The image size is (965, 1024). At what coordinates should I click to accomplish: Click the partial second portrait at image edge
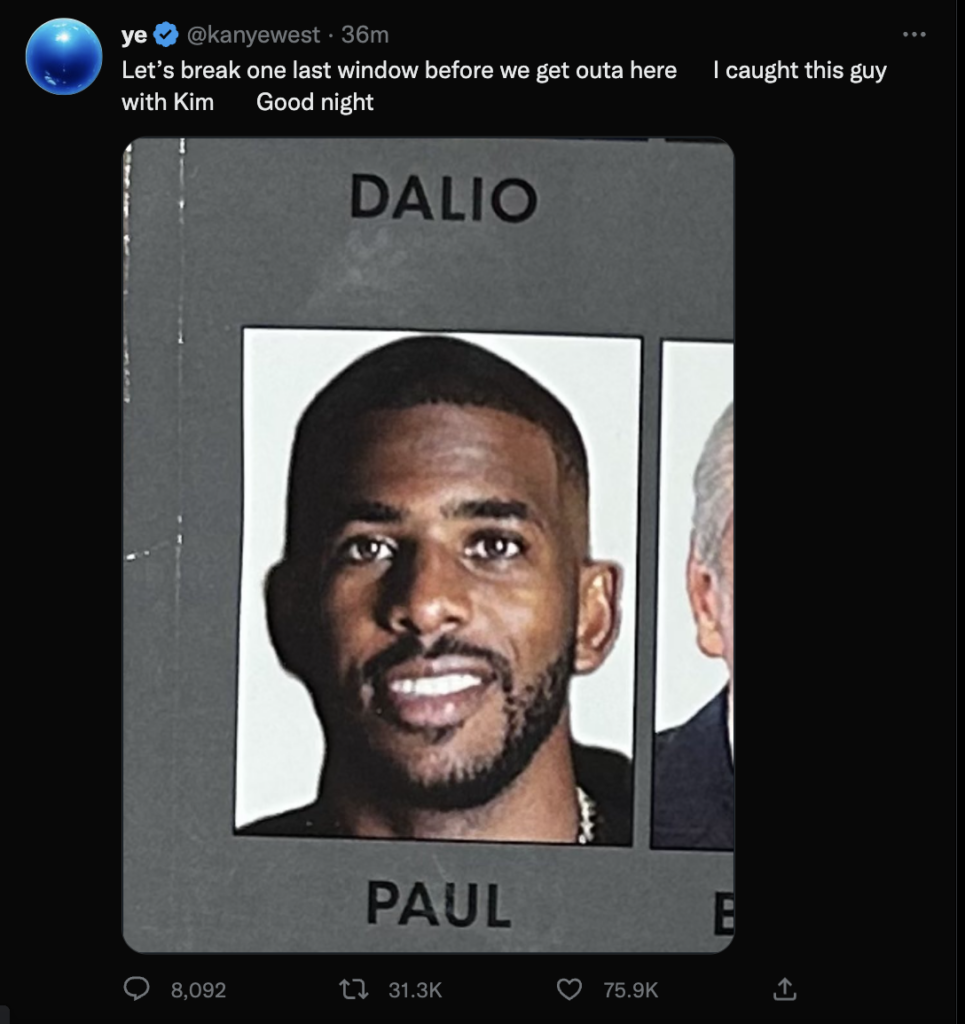click(693, 594)
